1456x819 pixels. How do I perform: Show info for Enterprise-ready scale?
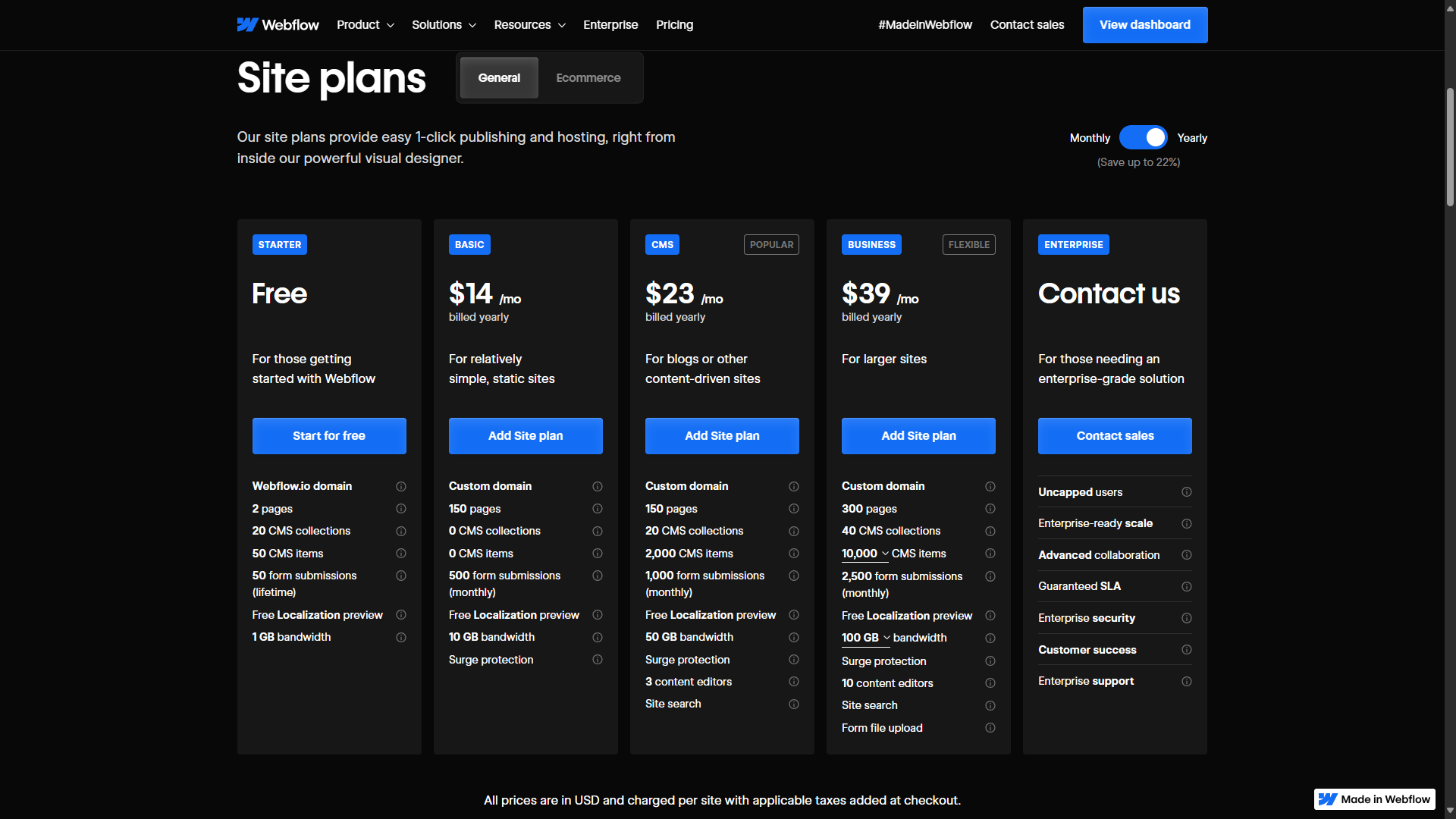pos(1187,524)
